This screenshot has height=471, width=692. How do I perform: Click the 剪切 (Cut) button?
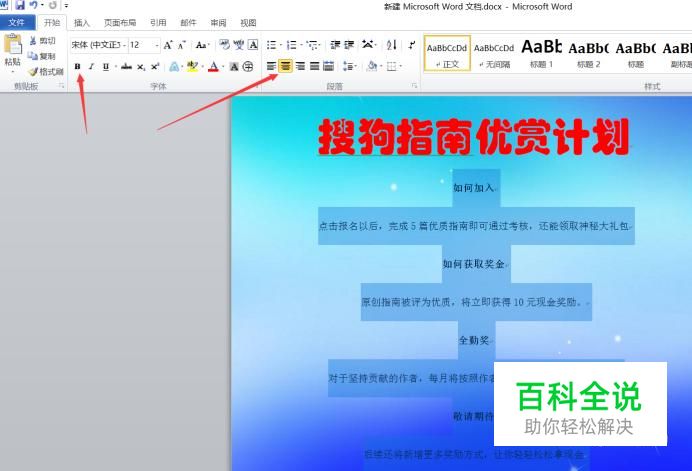pyautogui.click(x=43, y=41)
